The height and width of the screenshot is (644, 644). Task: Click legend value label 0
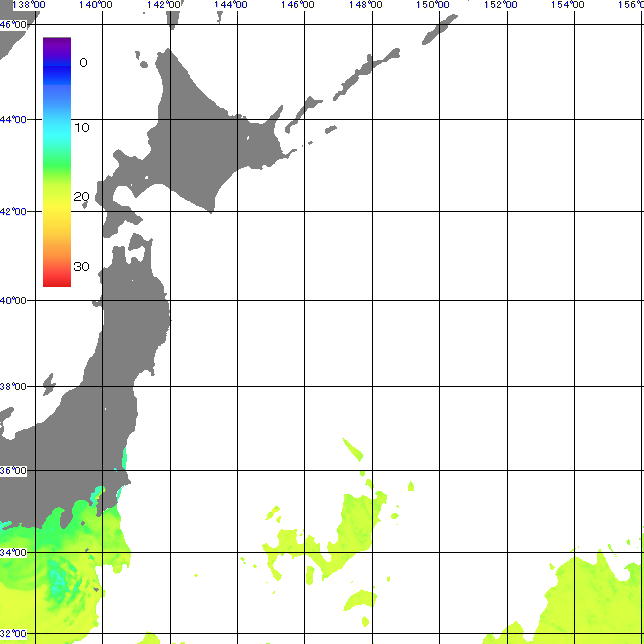pos(83,63)
